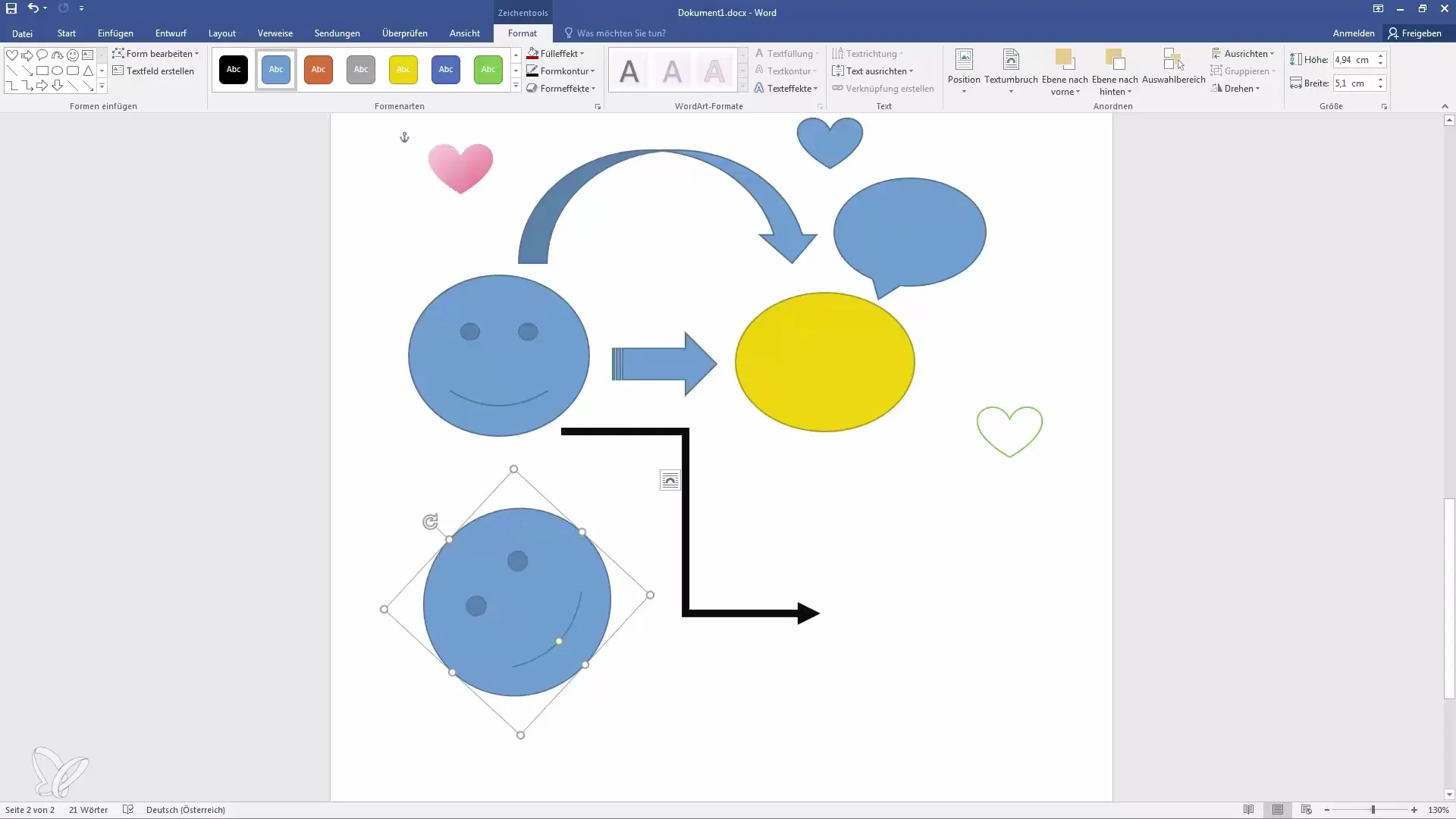This screenshot has width=1456, height=819.
Task: Click the Save icon in quick access toolbar
Action: (11, 8)
